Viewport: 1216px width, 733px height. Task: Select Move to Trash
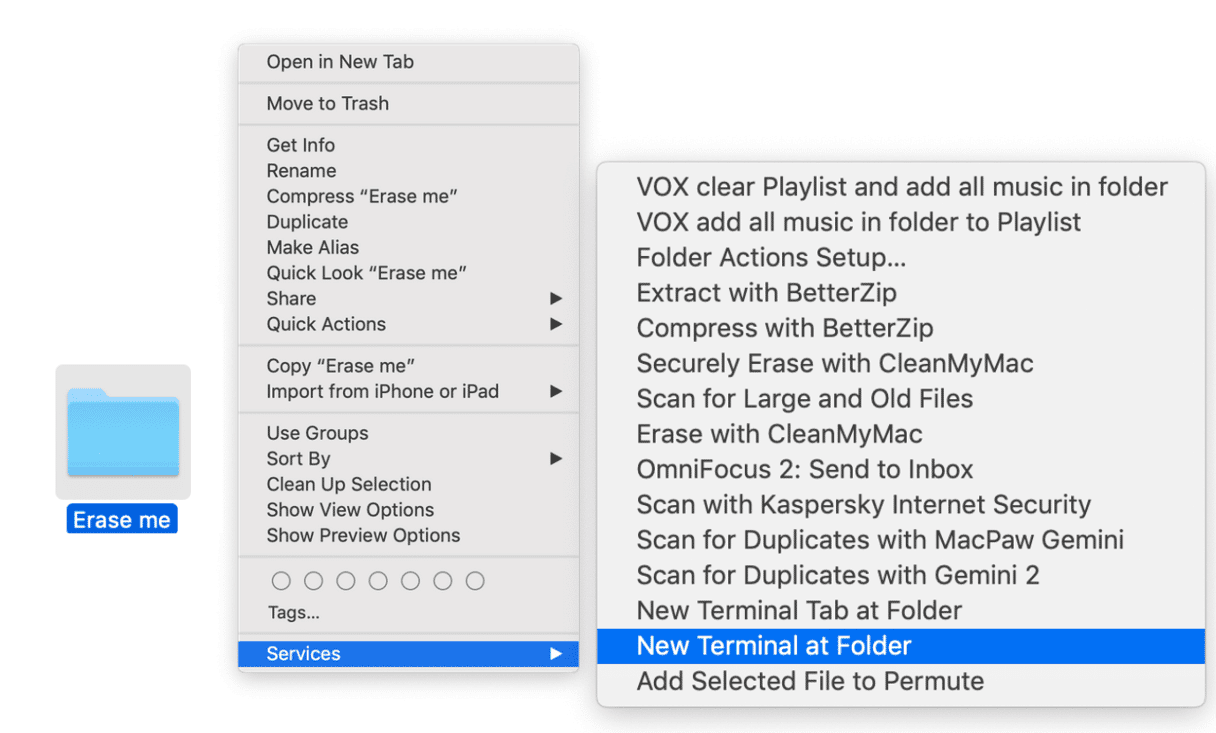[327, 103]
